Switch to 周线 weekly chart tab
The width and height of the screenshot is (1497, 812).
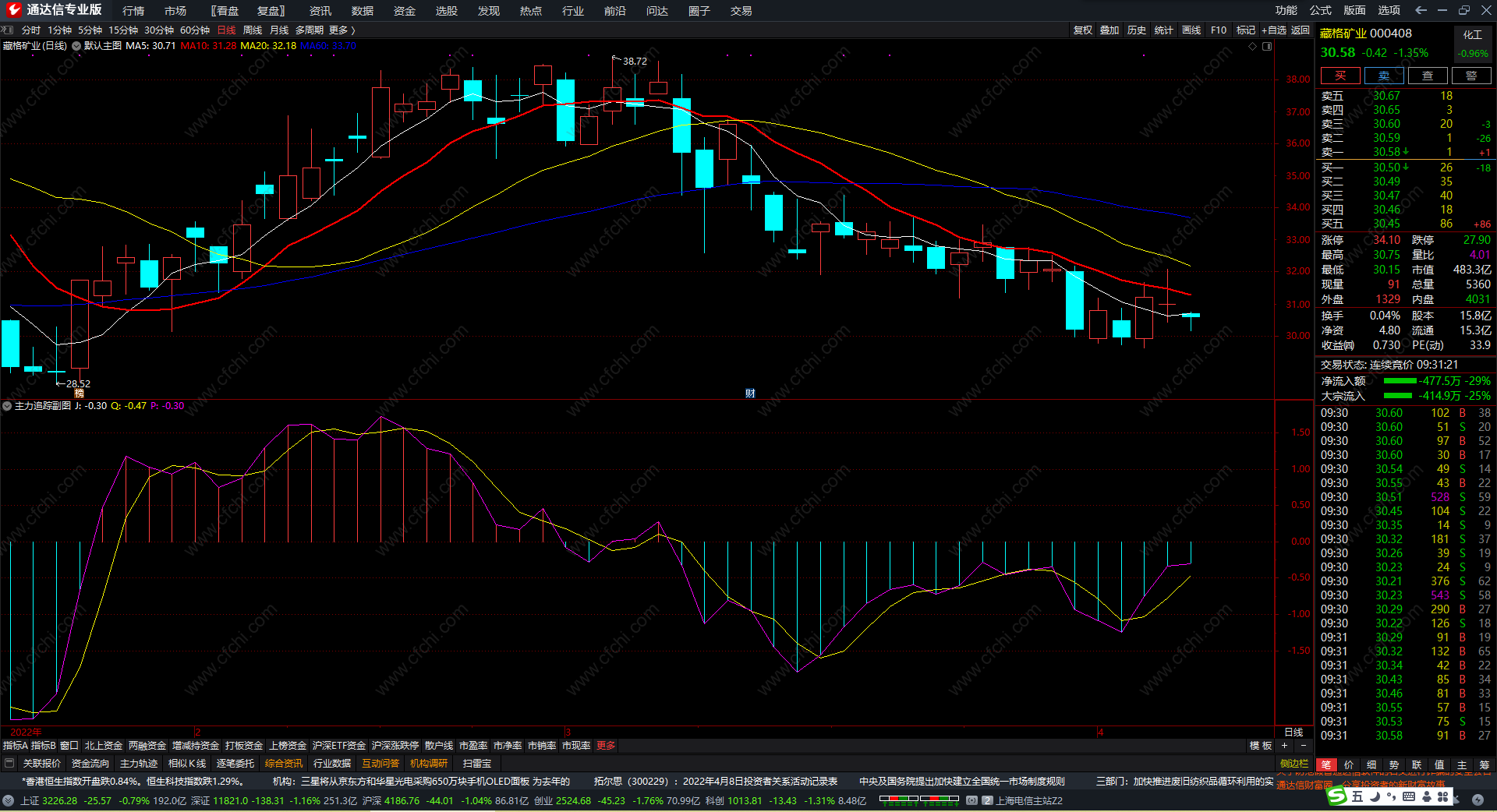point(253,30)
